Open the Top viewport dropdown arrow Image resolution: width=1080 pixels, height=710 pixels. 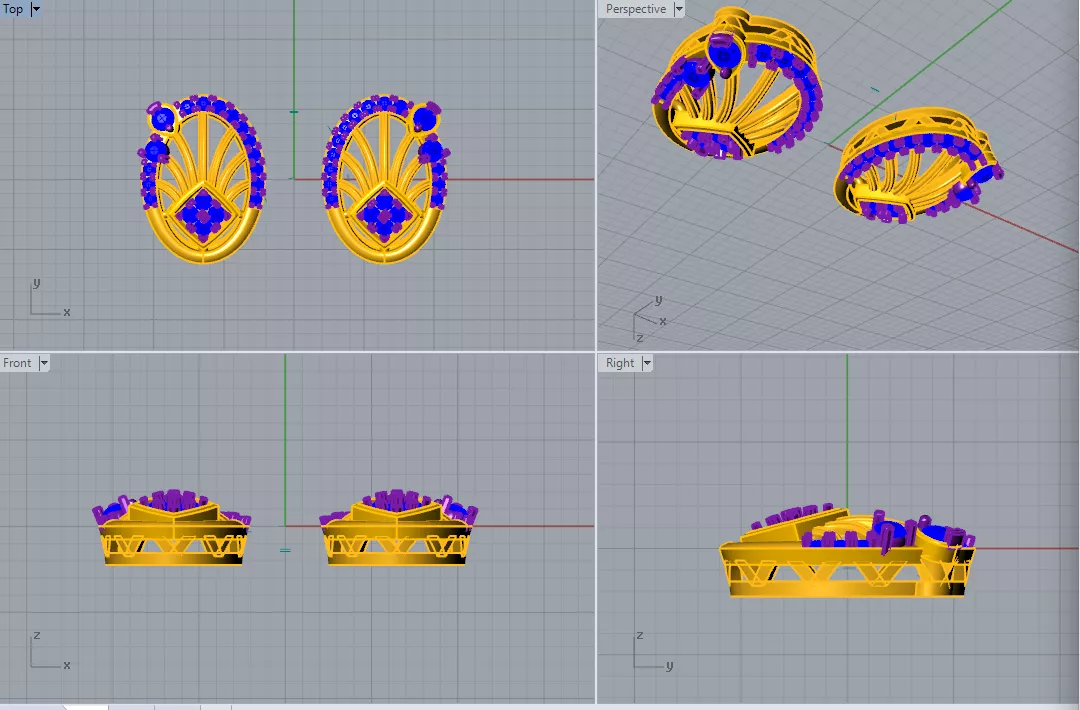(x=36, y=9)
